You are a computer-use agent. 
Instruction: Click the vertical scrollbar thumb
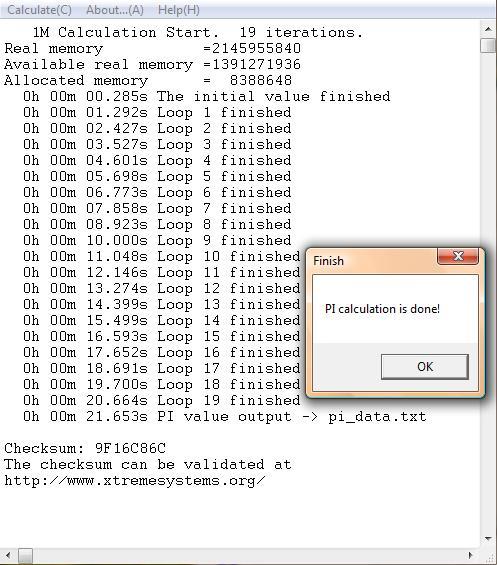488,45
